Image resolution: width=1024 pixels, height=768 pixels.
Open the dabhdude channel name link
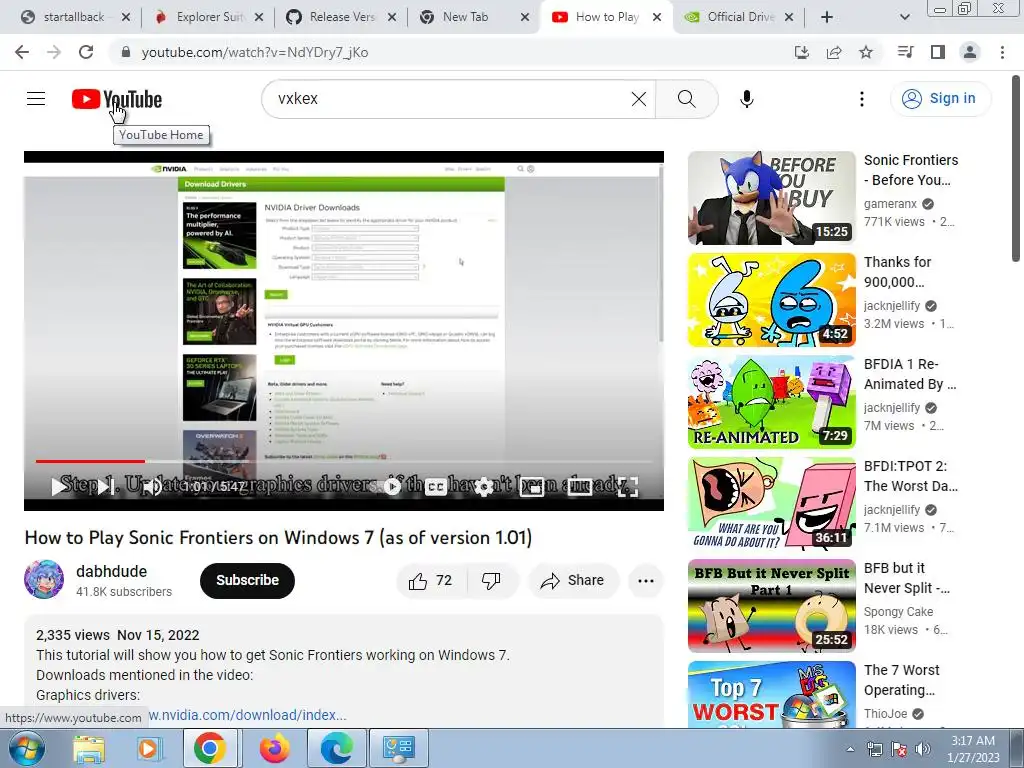pos(111,571)
